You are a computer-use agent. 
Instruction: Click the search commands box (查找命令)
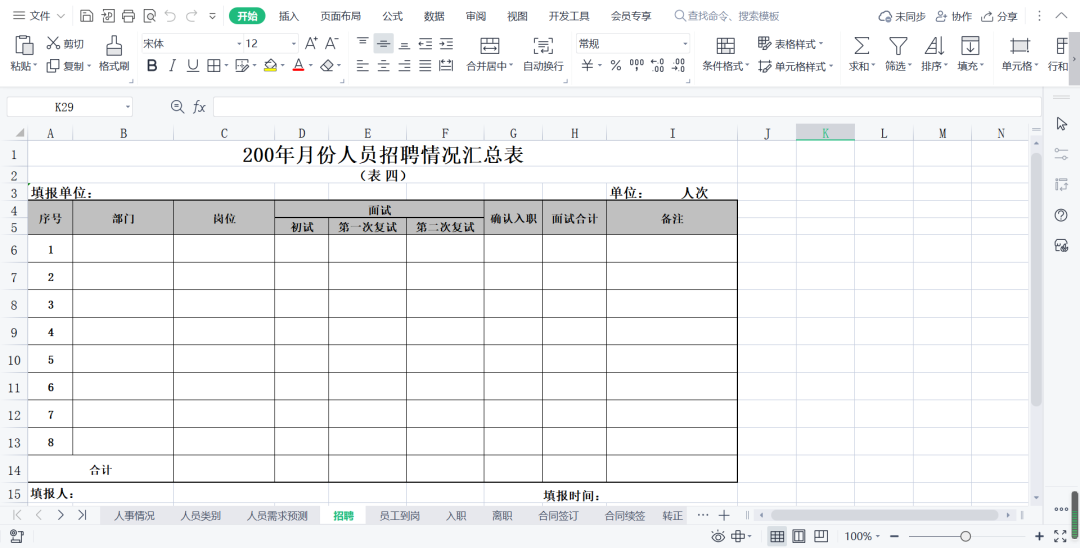coord(727,16)
